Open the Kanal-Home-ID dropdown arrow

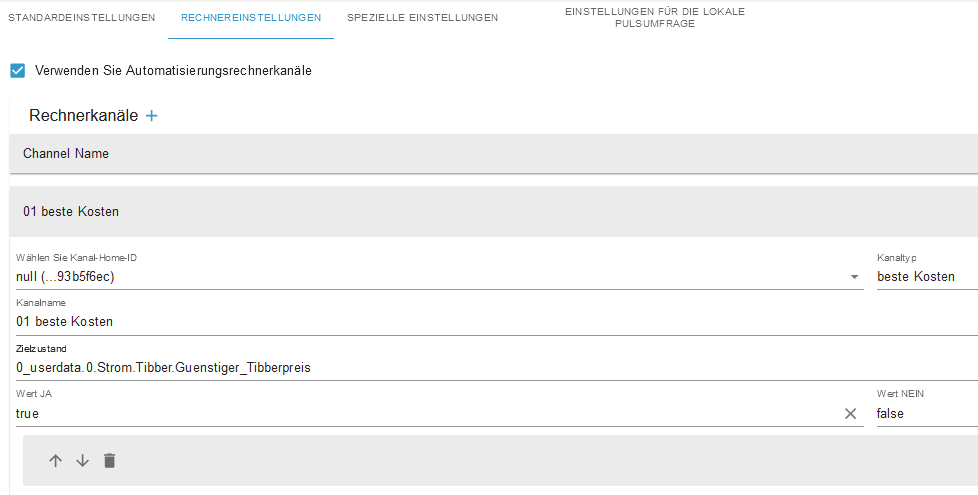pyautogui.click(x=855, y=277)
